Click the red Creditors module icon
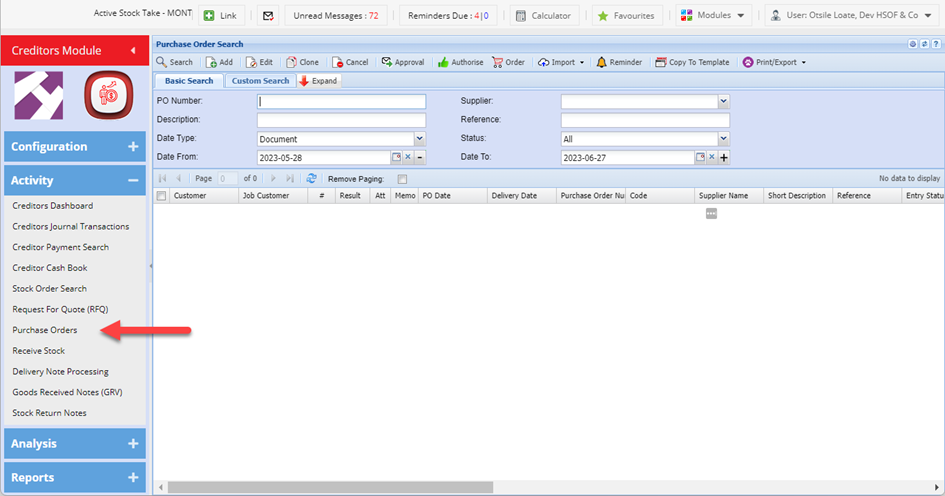The height and width of the screenshot is (496, 945). 108,95
